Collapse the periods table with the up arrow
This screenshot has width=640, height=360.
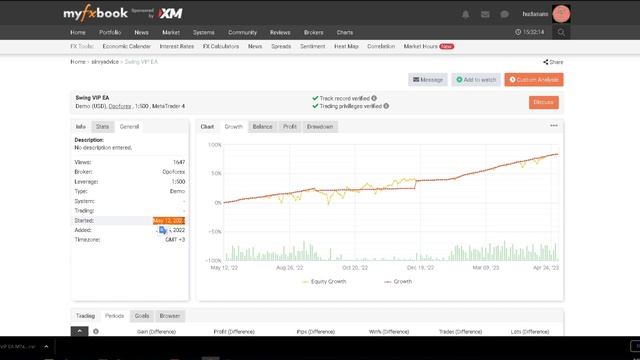[x=79, y=331]
